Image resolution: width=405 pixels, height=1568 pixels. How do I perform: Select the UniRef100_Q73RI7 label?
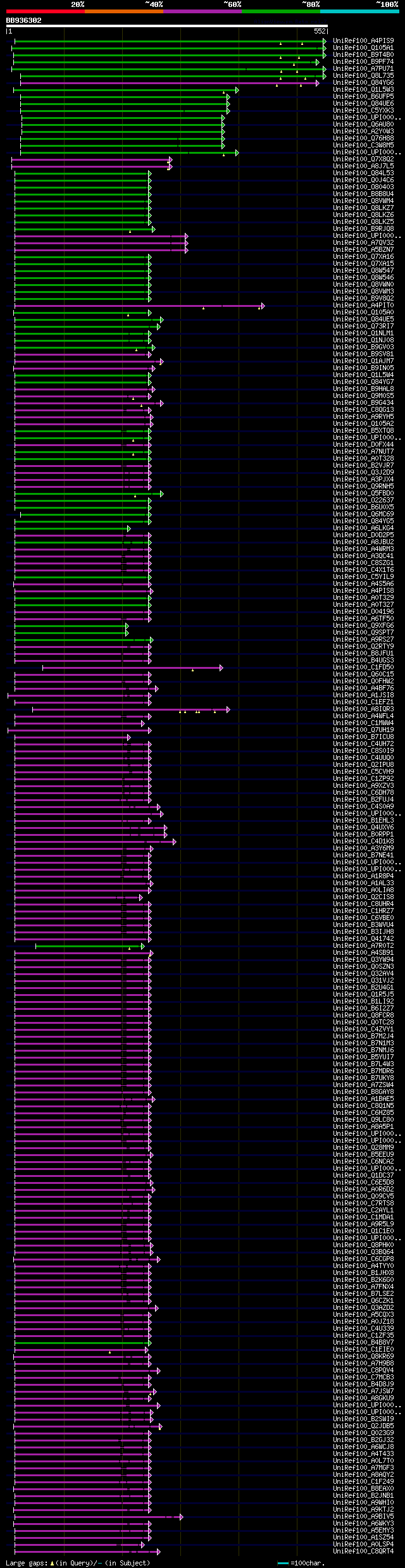coord(363,327)
